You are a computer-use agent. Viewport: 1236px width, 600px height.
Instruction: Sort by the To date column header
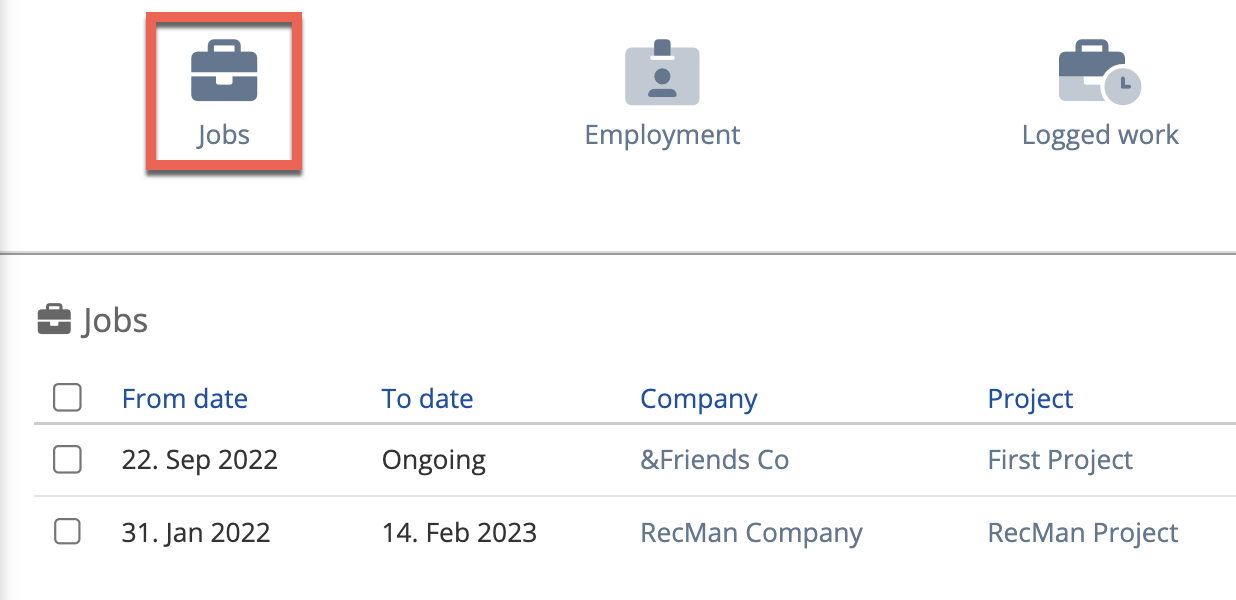(427, 399)
